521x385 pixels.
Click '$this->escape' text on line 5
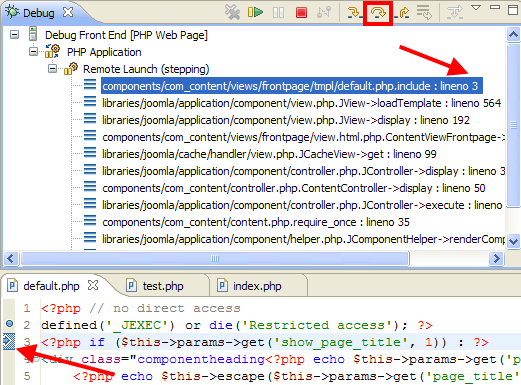[x=215, y=376]
